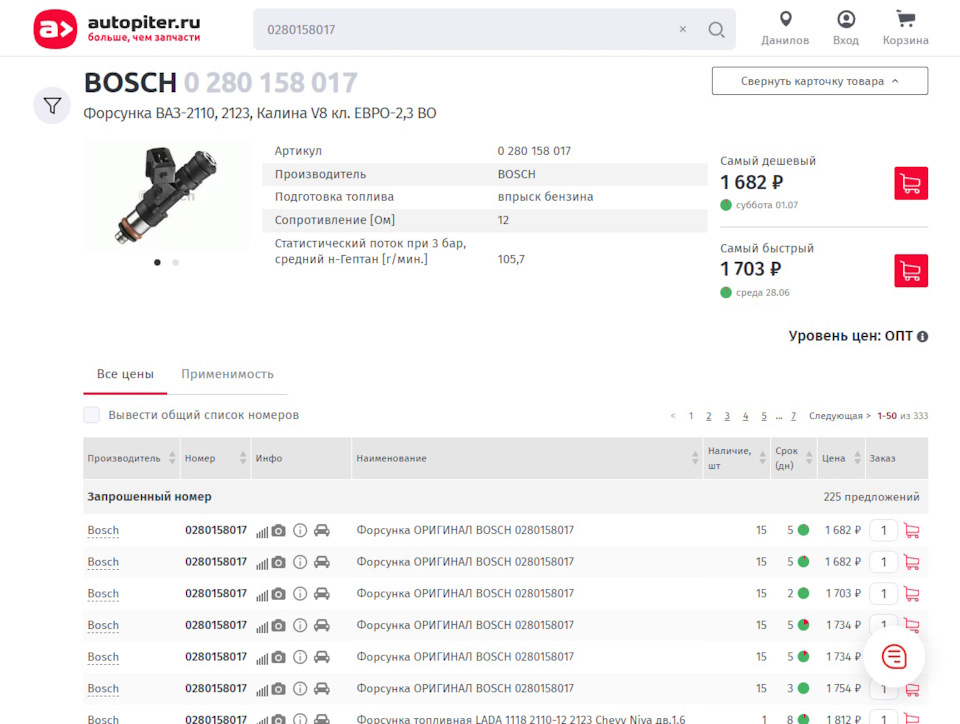This screenshot has width=960, height=724.
Task: Open the Вход login icon
Action: click(846, 28)
